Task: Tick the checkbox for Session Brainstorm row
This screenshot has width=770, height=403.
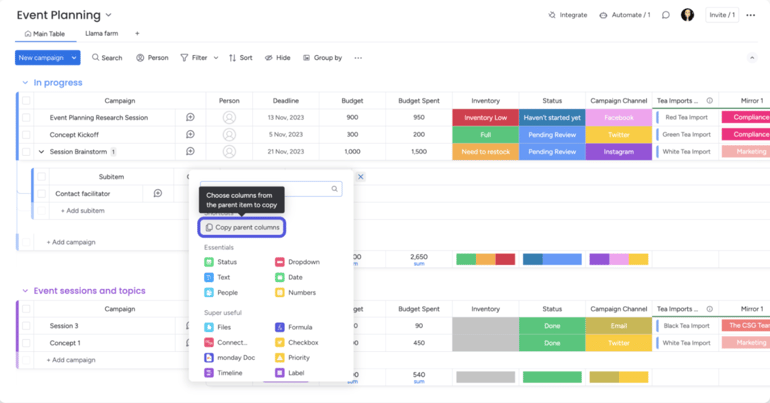Action: pyautogui.click(x=26, y=152)
